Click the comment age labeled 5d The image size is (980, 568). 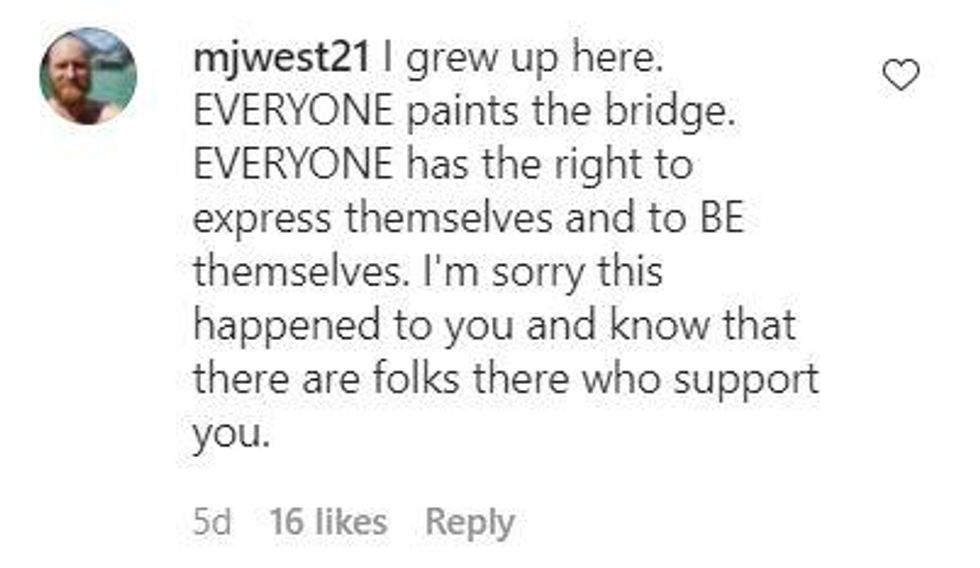pos(212,522)
